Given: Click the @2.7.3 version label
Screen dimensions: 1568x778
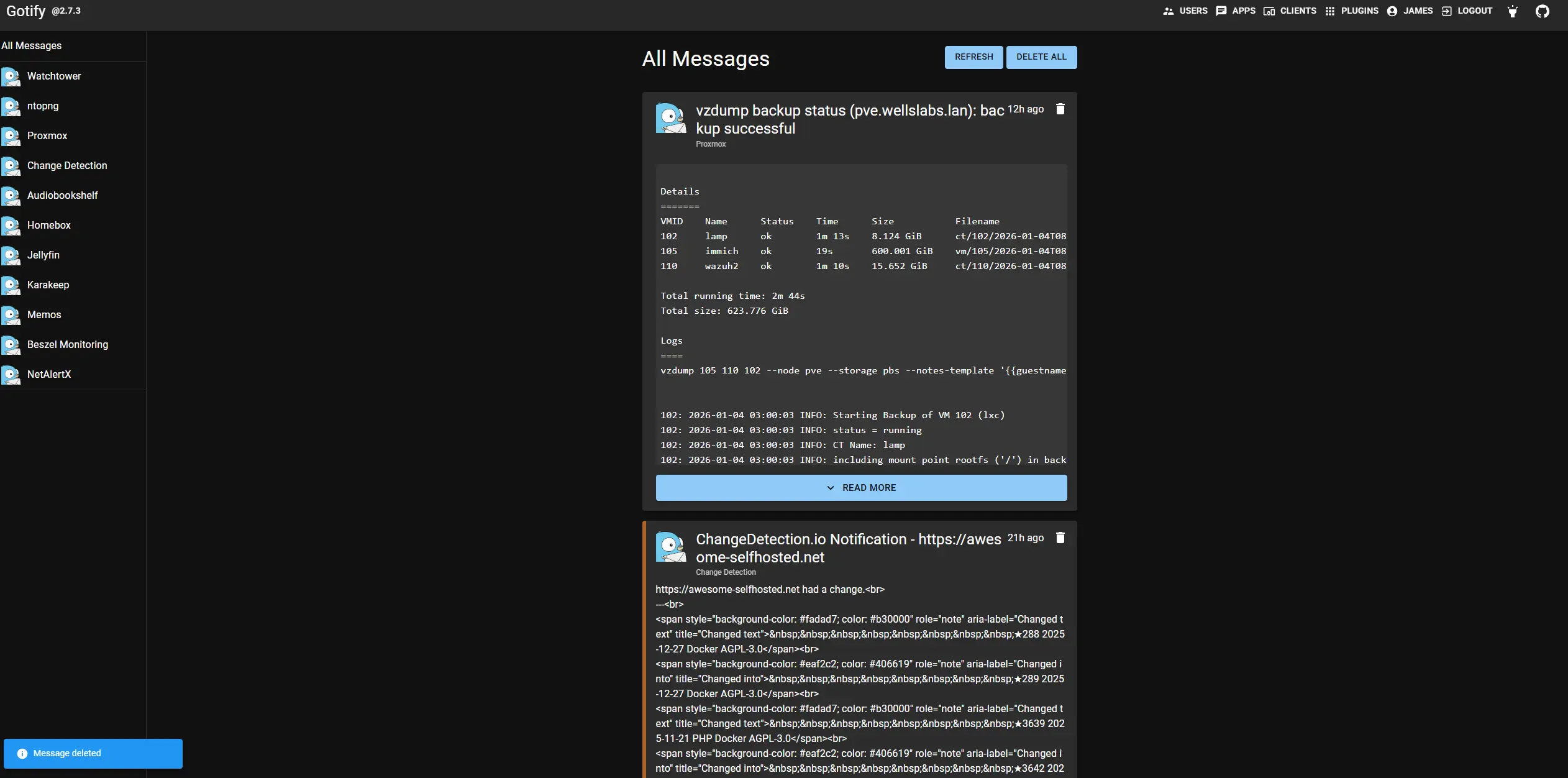Looking at the screenshot, I should [66, 11].
